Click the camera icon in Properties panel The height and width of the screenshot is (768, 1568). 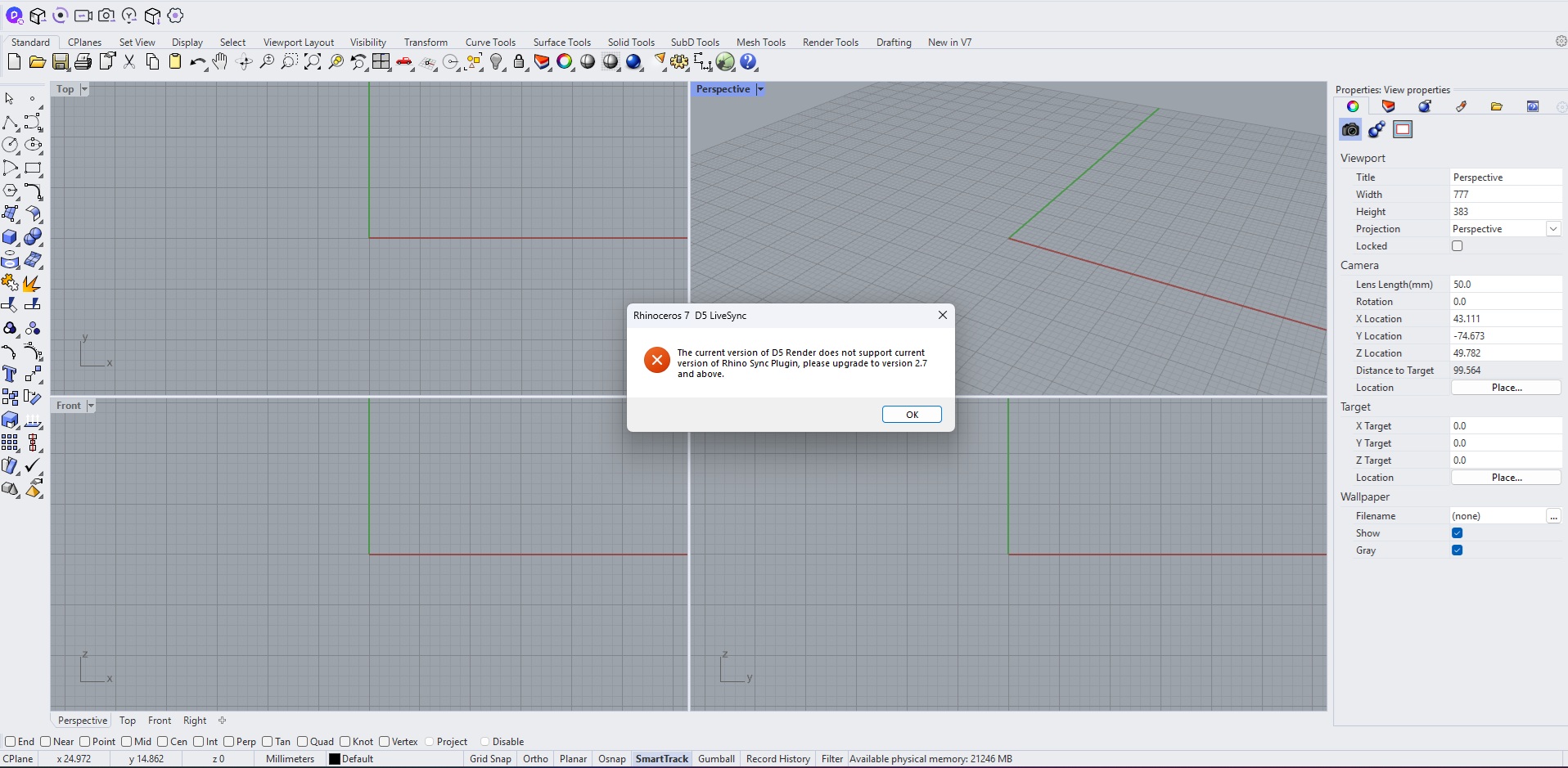1350,129
